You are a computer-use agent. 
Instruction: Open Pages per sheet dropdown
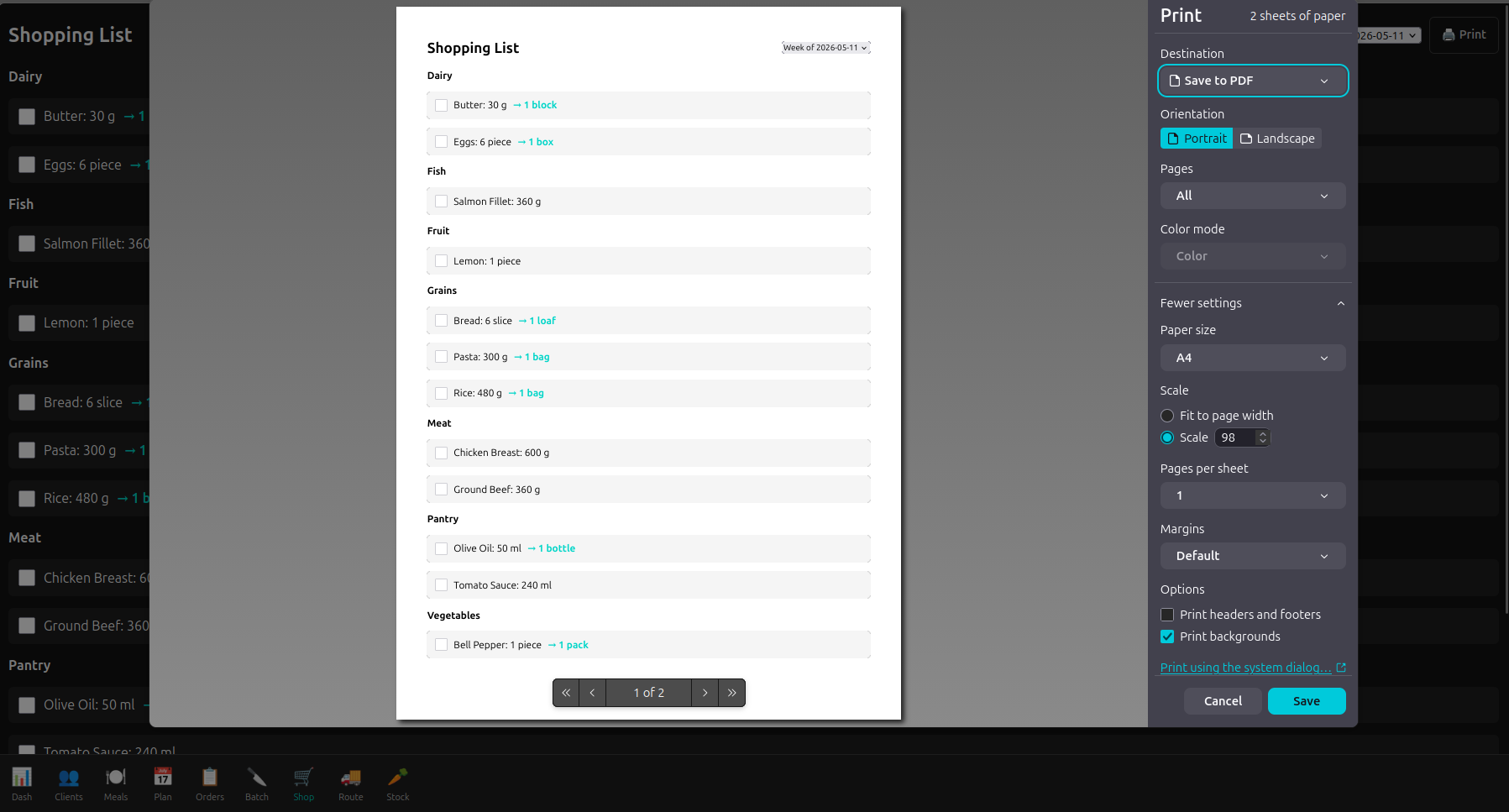[x=1253, y=495]
